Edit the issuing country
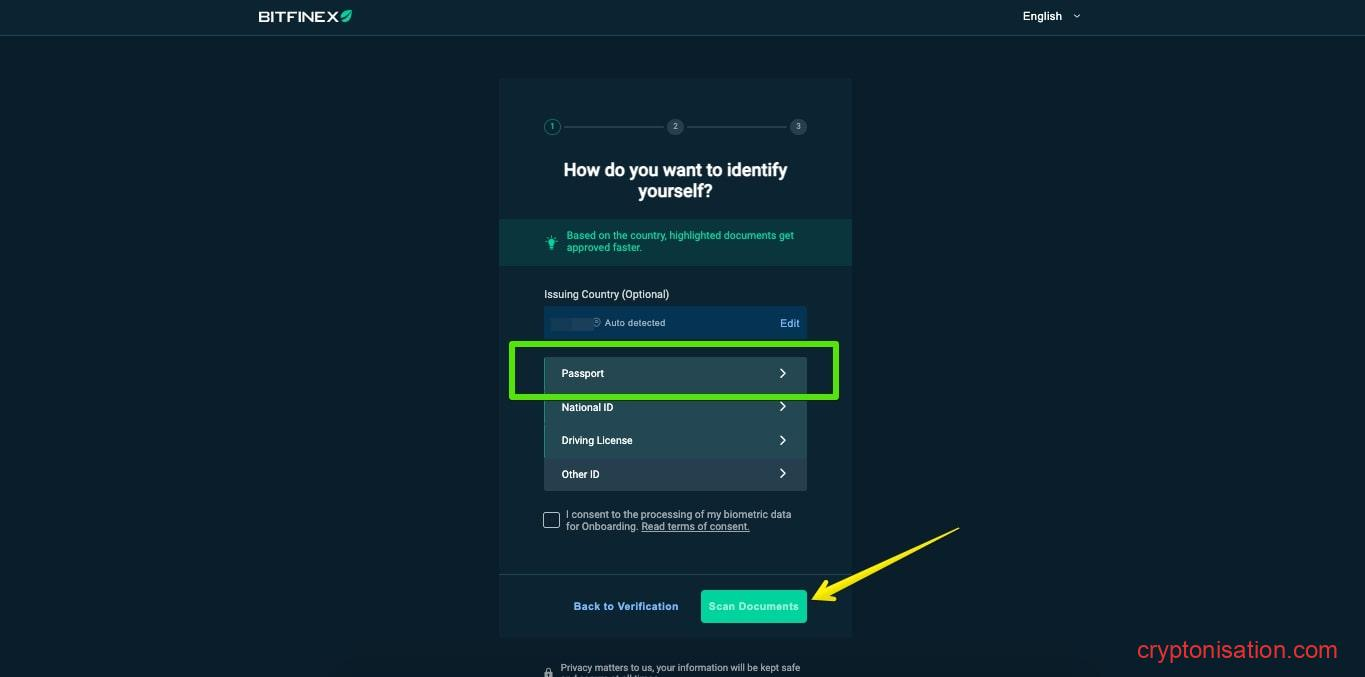This screenshot has height=677, width=1365. tap(790, 323)
